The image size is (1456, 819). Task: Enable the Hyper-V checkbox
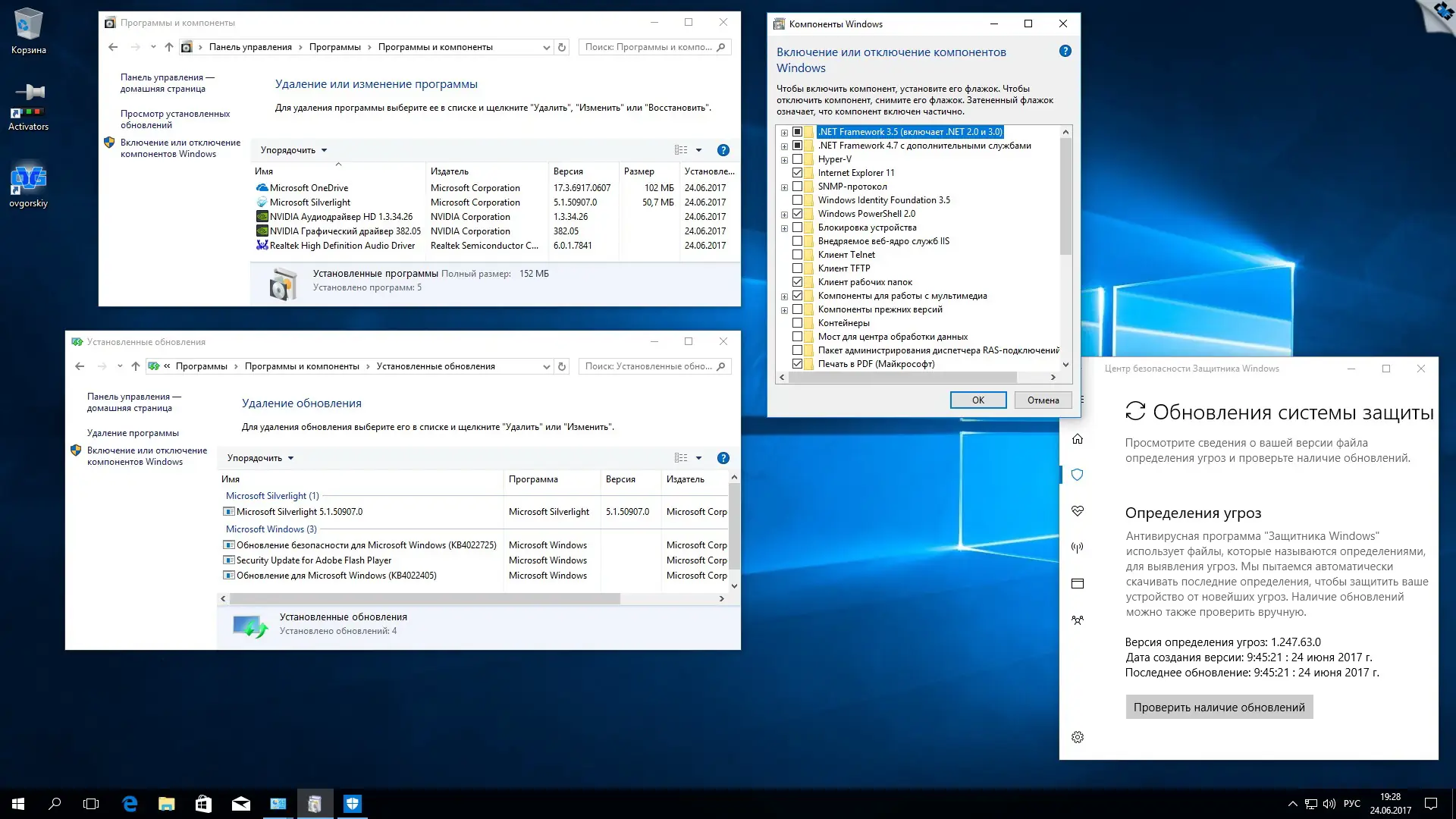pyautogui.click(x=797, y=159)
